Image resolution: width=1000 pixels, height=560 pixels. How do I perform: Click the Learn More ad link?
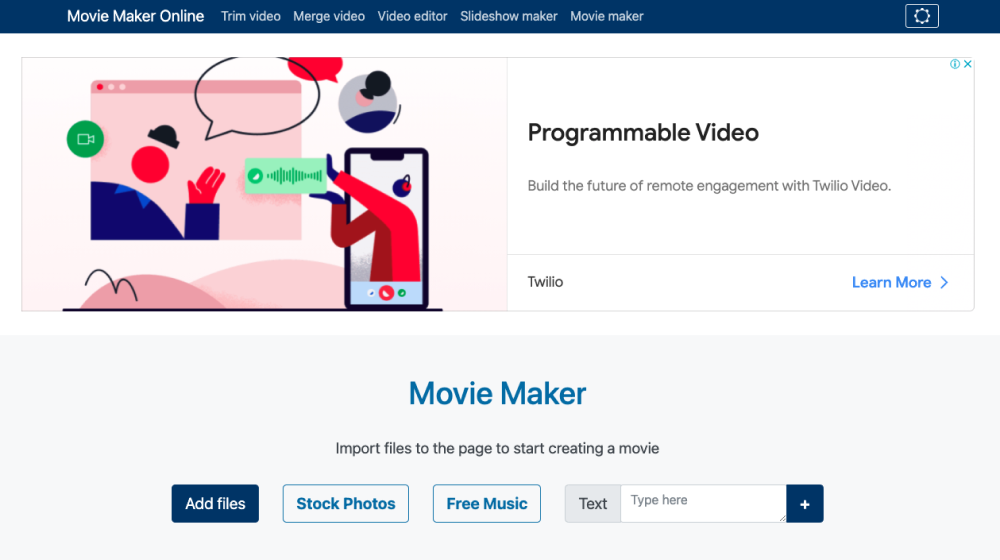891,283
